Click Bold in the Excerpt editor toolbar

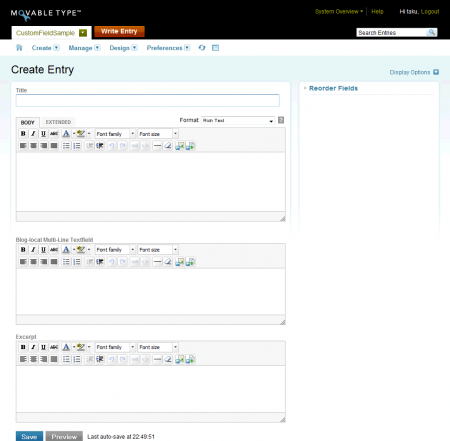tap(23, 347)
